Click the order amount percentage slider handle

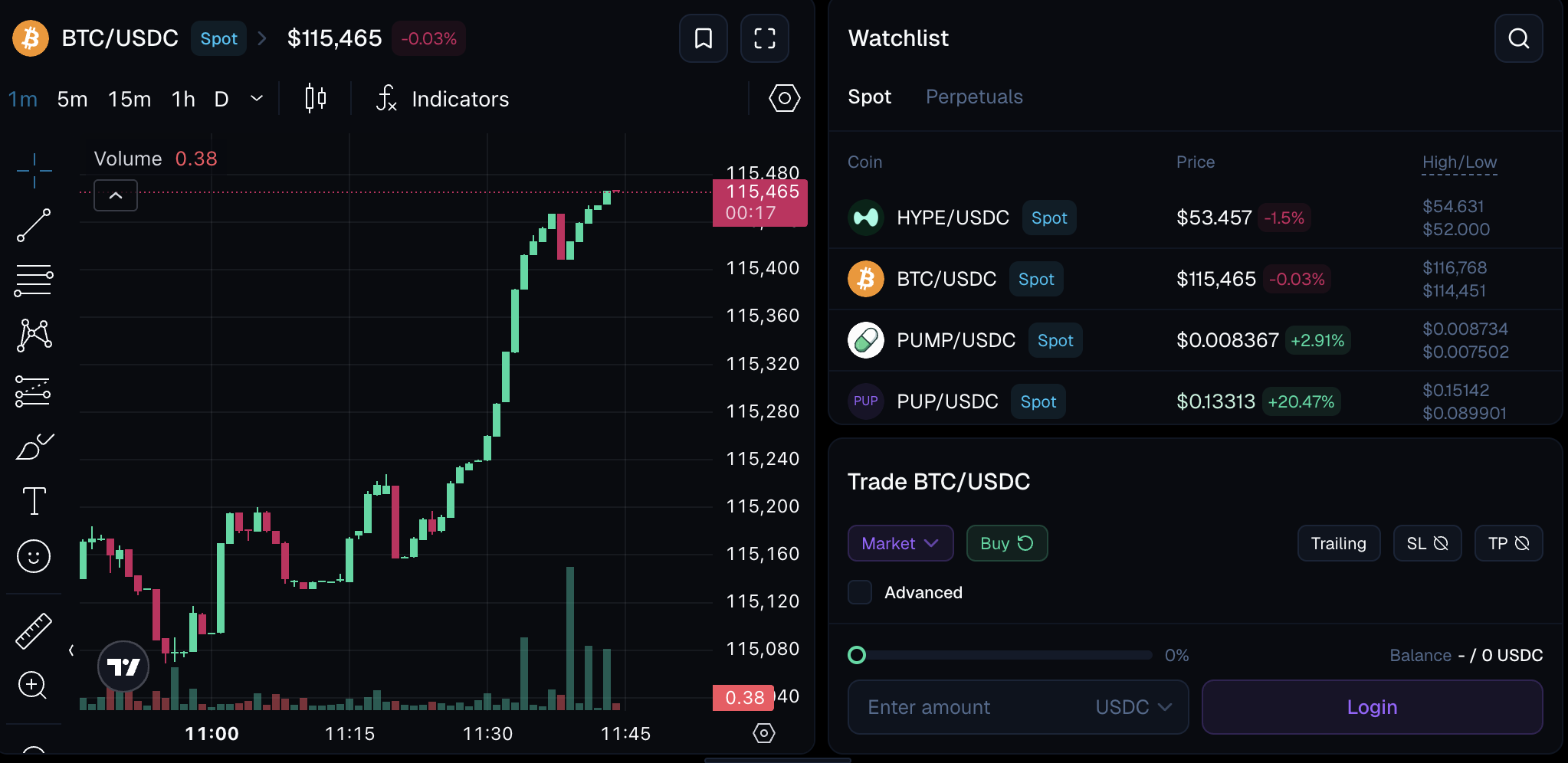pyautogui.click(x=857, y=655)
